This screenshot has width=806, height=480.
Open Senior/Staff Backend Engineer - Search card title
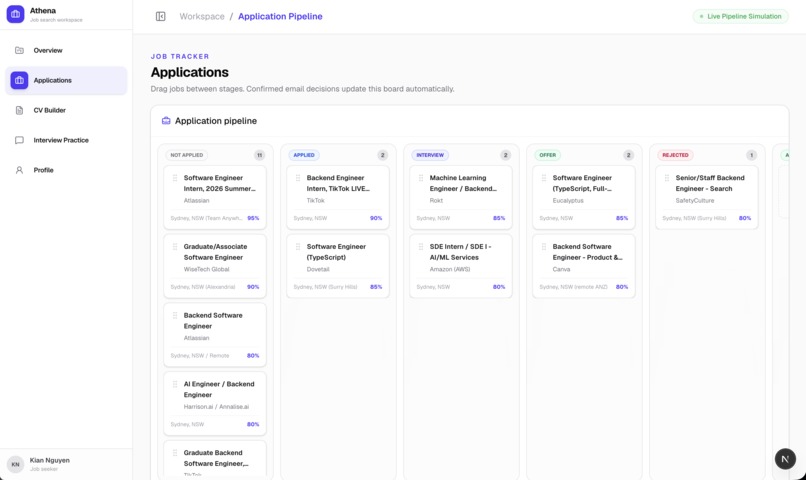[710, 183]
